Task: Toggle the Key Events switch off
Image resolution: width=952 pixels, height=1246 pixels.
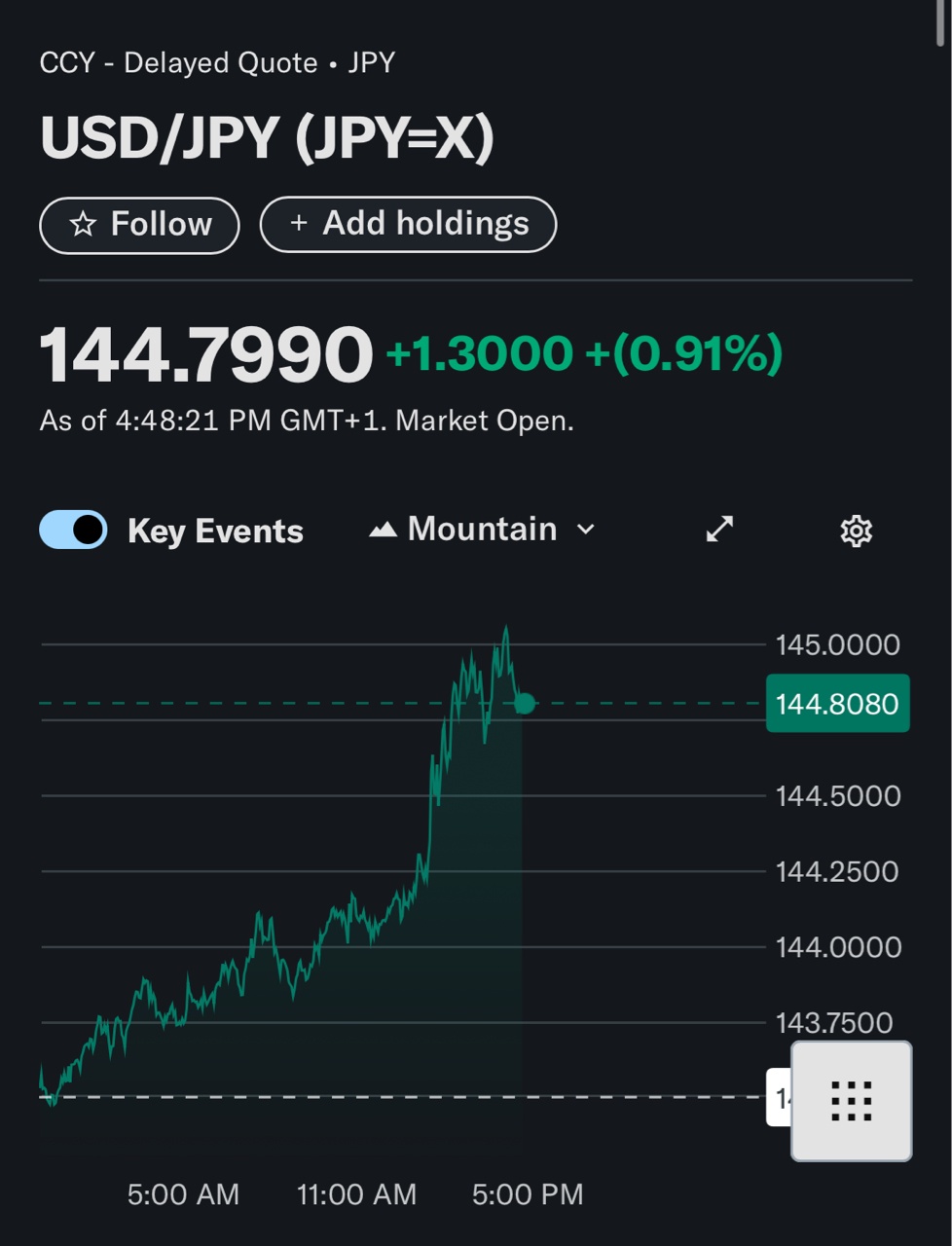Action: pyautogui.click(x=73, y=530)
